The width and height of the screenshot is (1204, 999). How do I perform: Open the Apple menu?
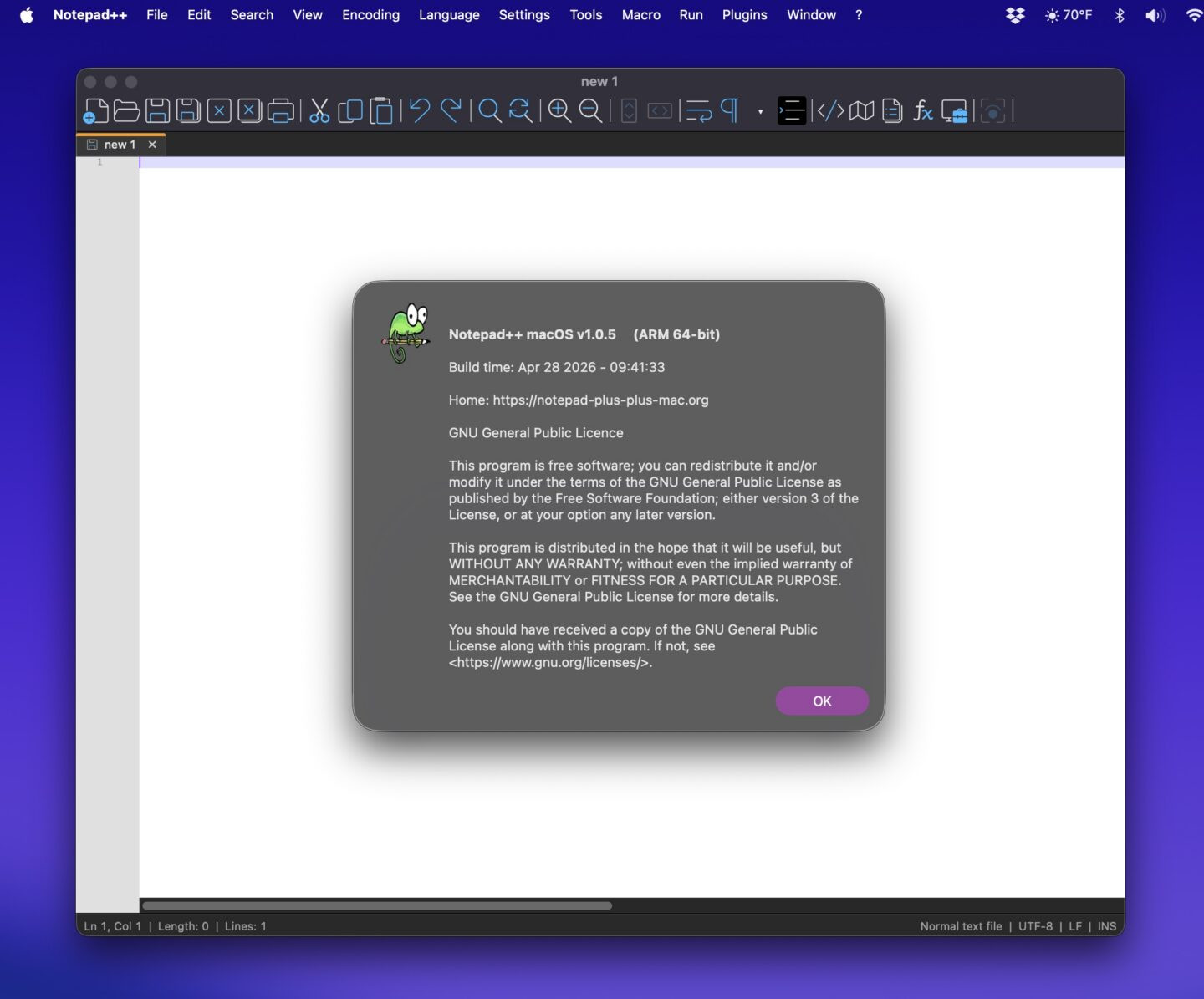[x=27, y=15]
